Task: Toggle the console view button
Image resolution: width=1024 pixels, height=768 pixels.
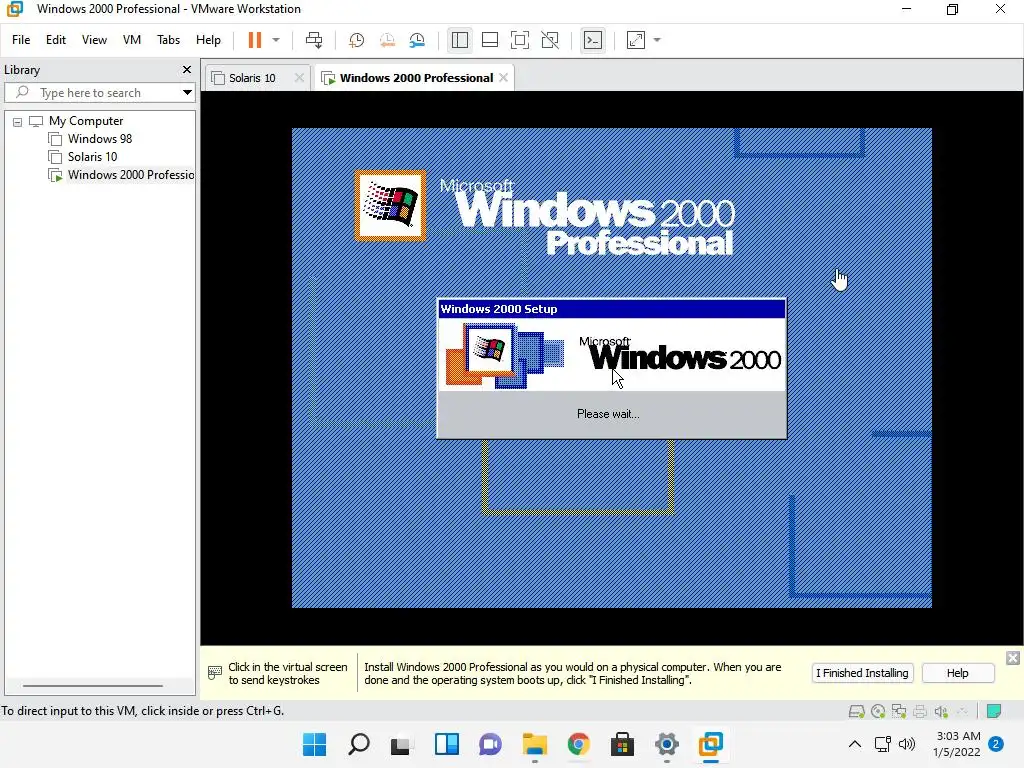Action: coord(592,40)
